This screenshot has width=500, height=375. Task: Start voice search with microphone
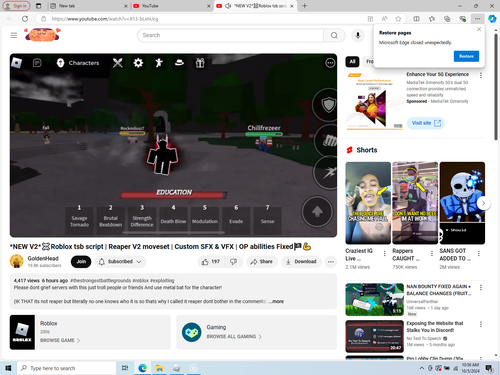pos(358,35)
